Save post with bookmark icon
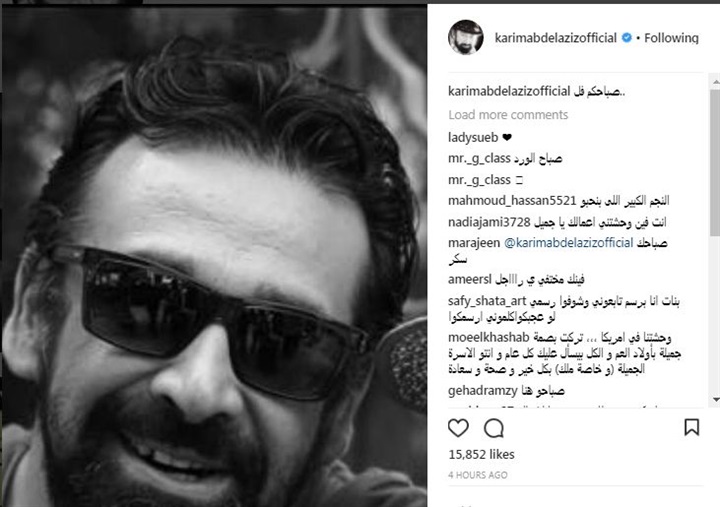Viewport: 720px width, 507px height. (x=692, y=427)
